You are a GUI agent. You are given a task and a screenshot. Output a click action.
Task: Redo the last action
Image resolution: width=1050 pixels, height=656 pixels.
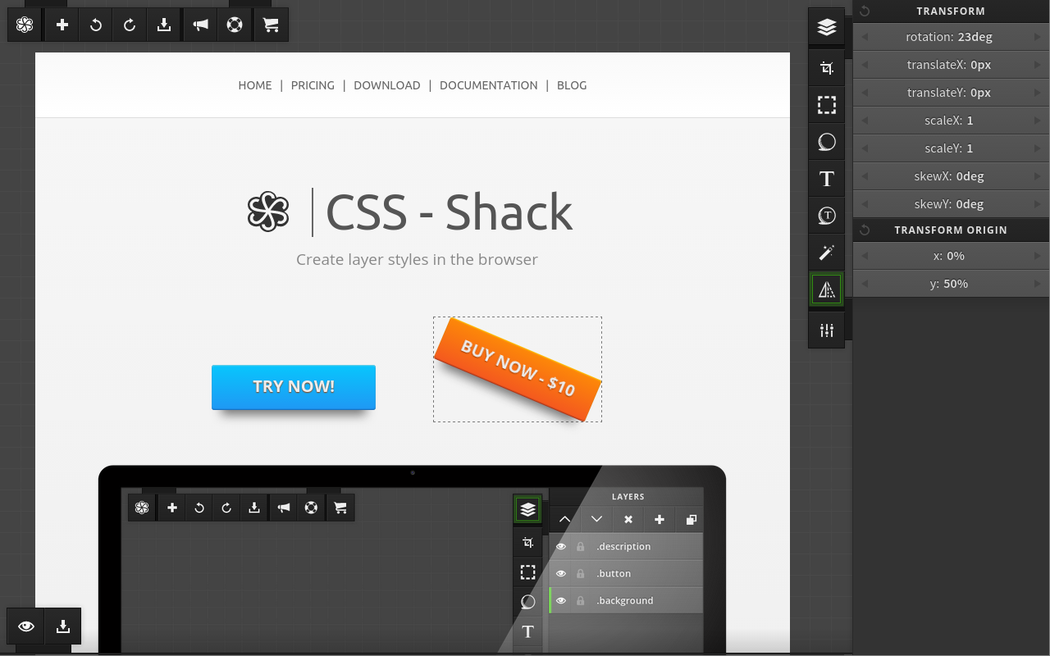tap(130, 25)
